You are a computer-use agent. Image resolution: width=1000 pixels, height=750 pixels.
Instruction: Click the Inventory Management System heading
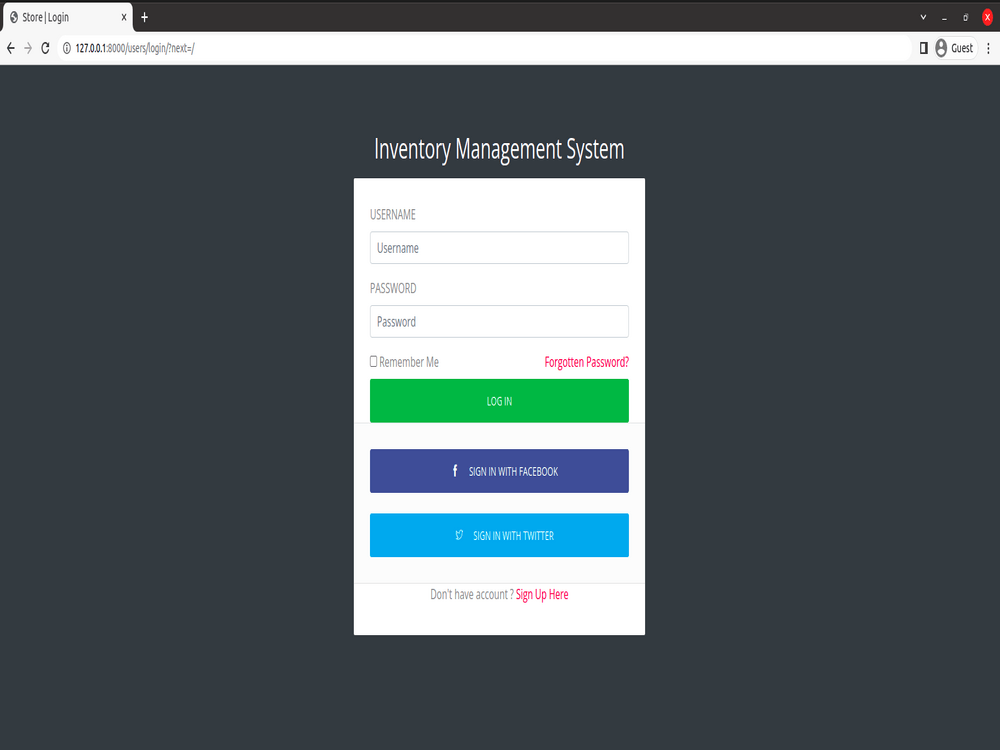tap(499, 150)
